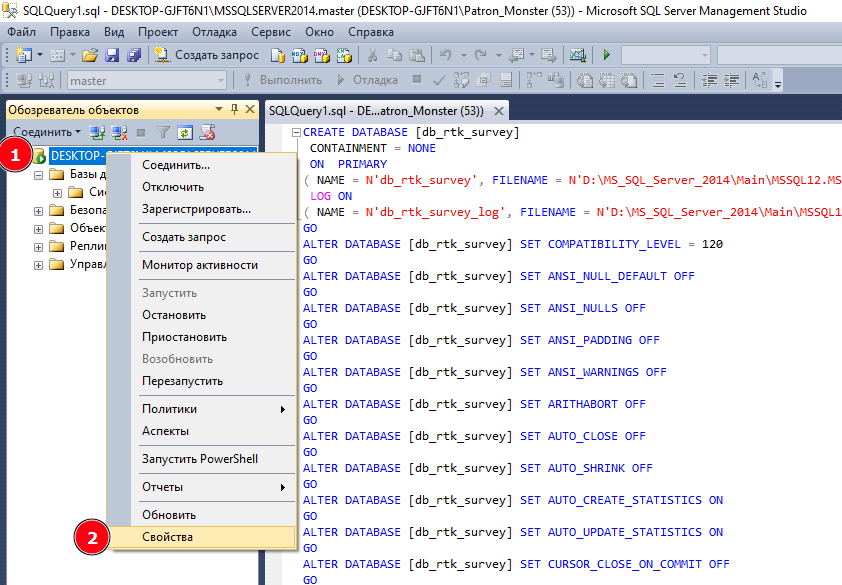This screenshot has height=585, width=842.
Task: Click the Refresh icon in Object Explorer toolbar
Action: (185, 132)
